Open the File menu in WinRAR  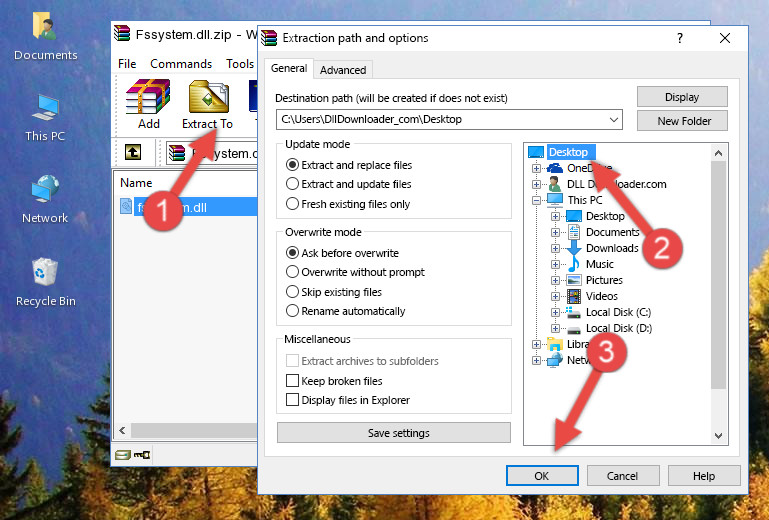coord(127,64)
